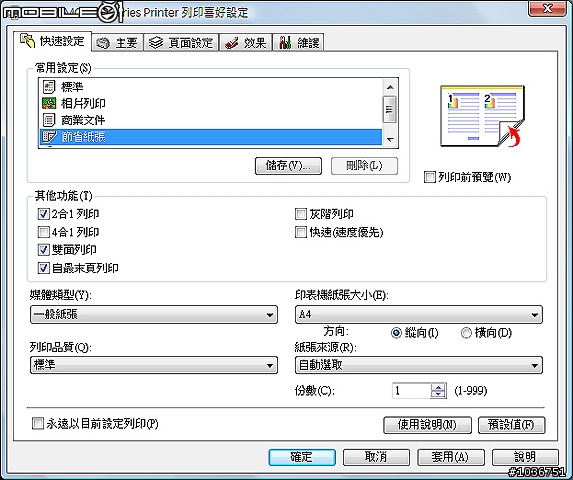Image resolution: width=573 pixels, height=480 pixels.
Task: Click the 份數 copies input field
Action: tap(412, 391)
